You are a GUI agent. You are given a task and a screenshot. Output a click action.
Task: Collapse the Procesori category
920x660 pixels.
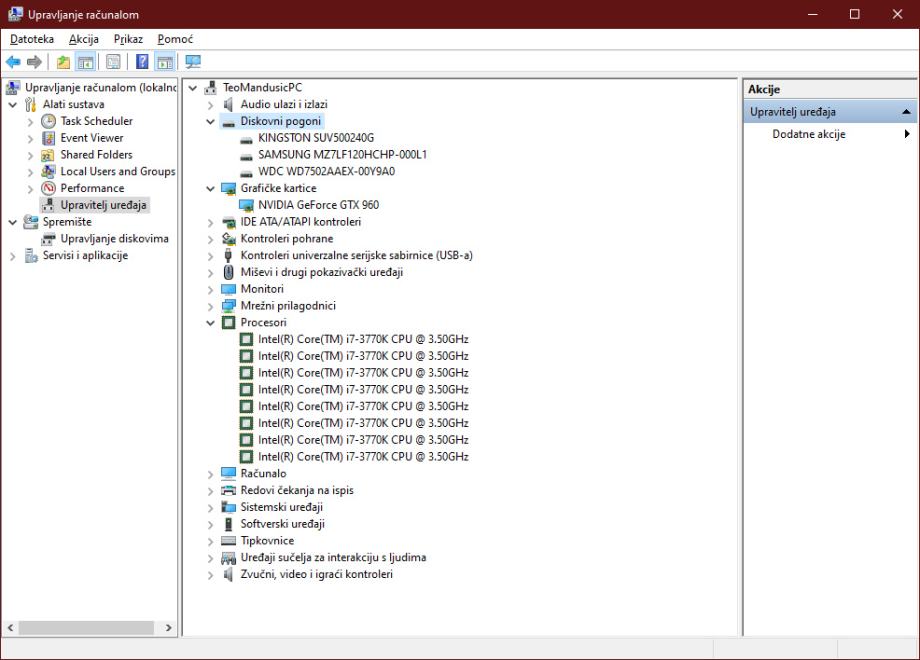[211, 323]
